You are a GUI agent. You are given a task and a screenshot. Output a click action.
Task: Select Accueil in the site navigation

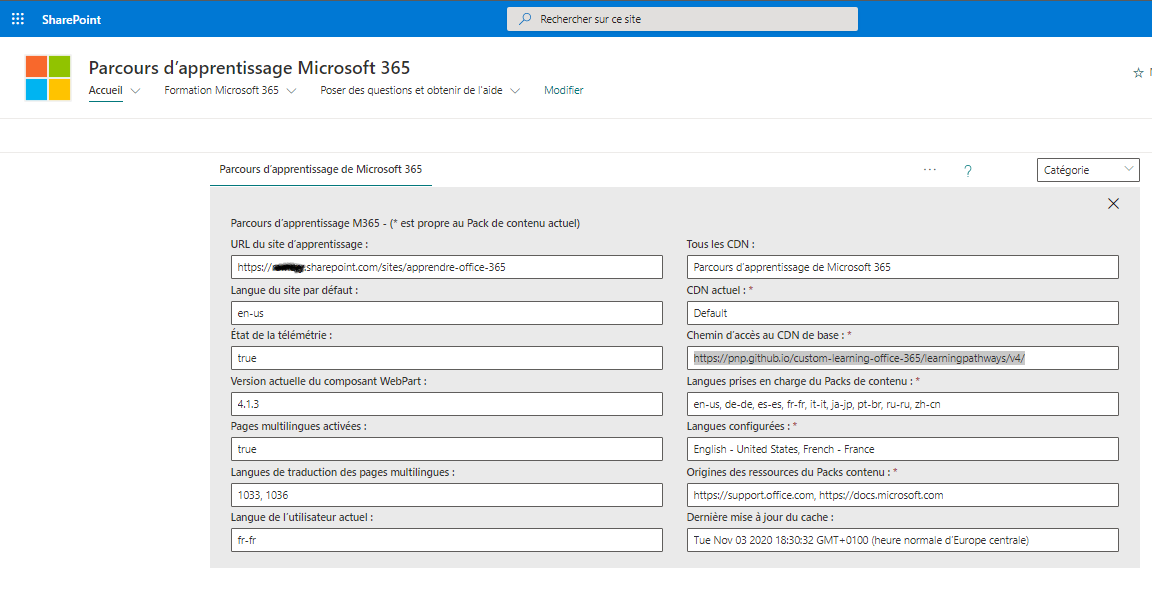click(105, 89)
